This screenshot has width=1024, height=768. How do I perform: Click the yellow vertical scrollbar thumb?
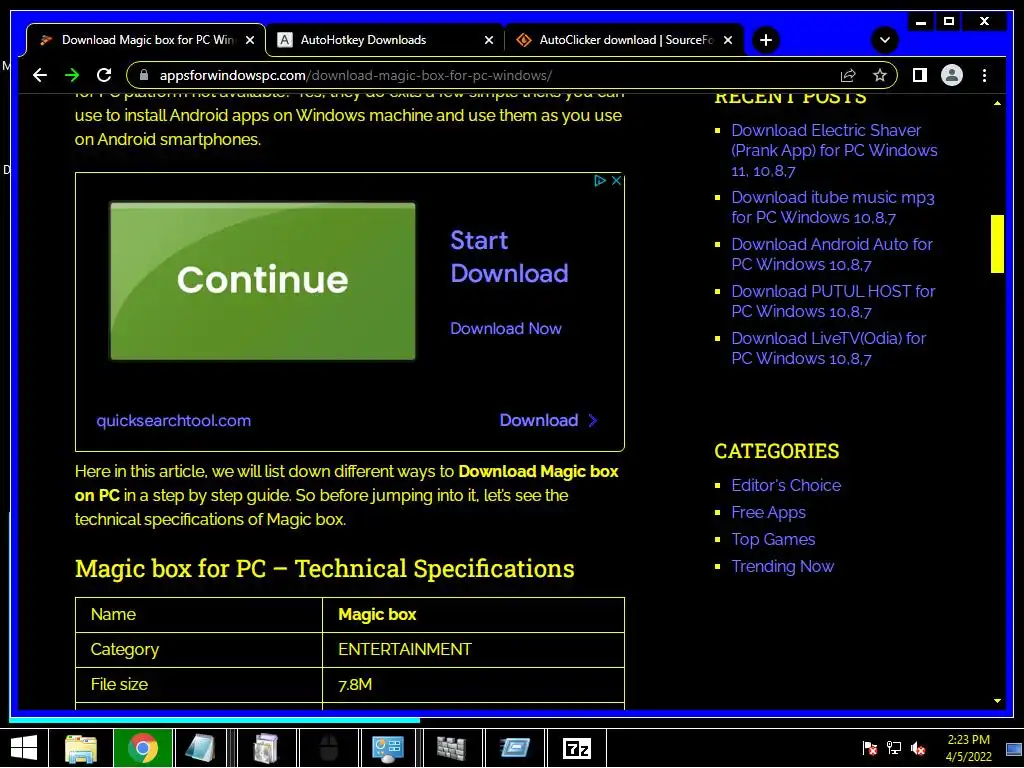pos(997,244)
